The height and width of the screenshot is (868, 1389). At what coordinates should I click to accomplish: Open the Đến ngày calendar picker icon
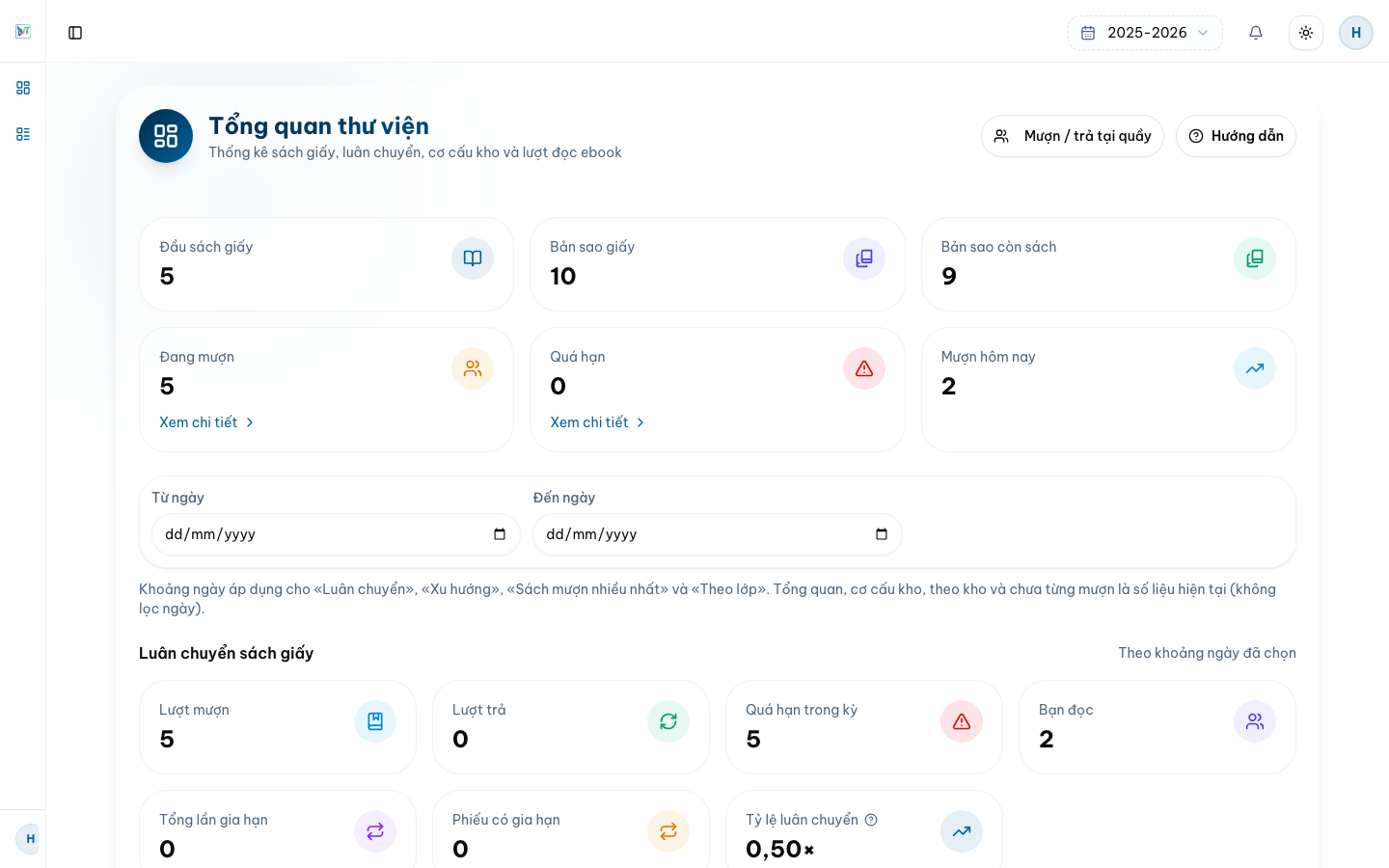(882, 534)
